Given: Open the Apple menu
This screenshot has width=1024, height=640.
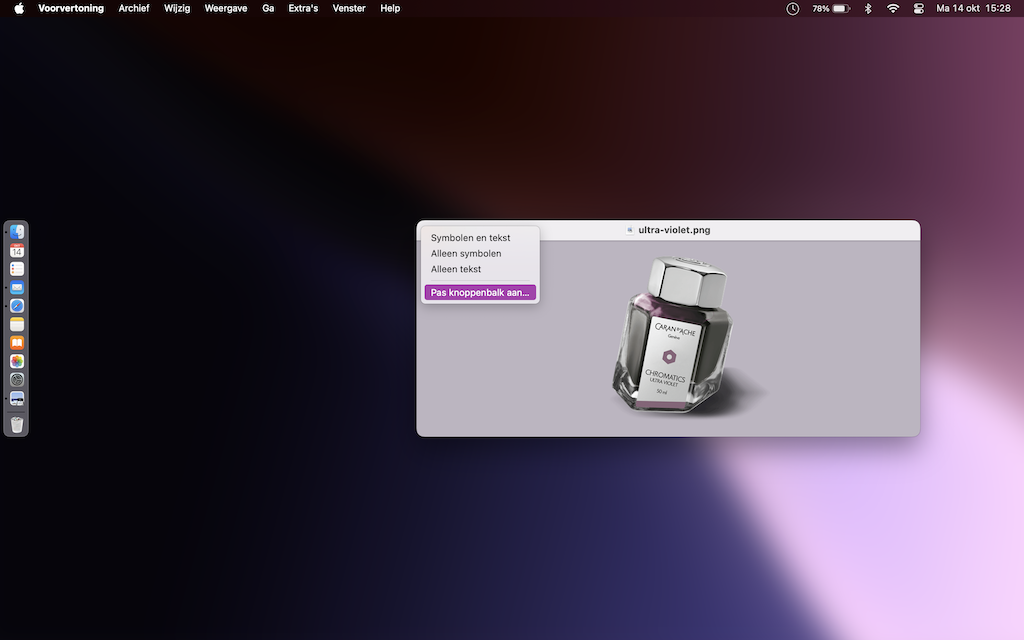Looking at the screenshot, I should [x=19, y=8].
